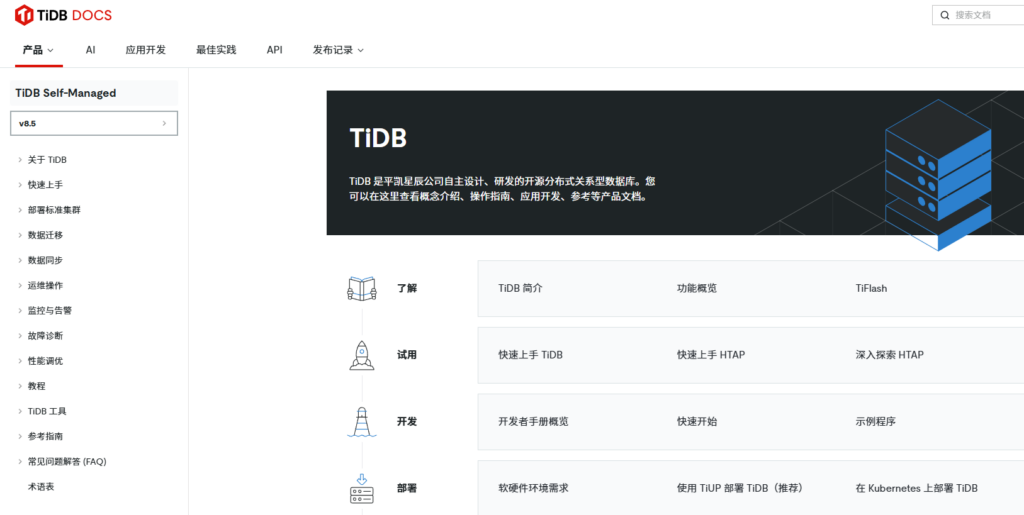Open the 示例程序 link
1024x515 pixels.
(x=876, y=422)
